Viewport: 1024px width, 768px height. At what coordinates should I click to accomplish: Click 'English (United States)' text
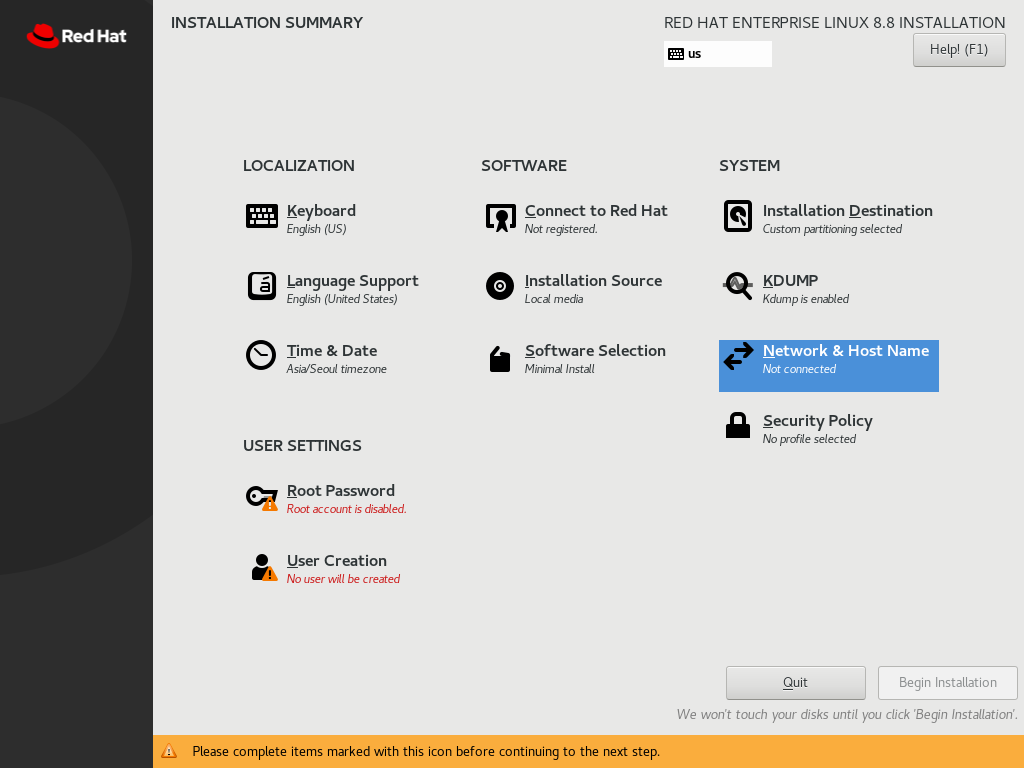[342, 299]
